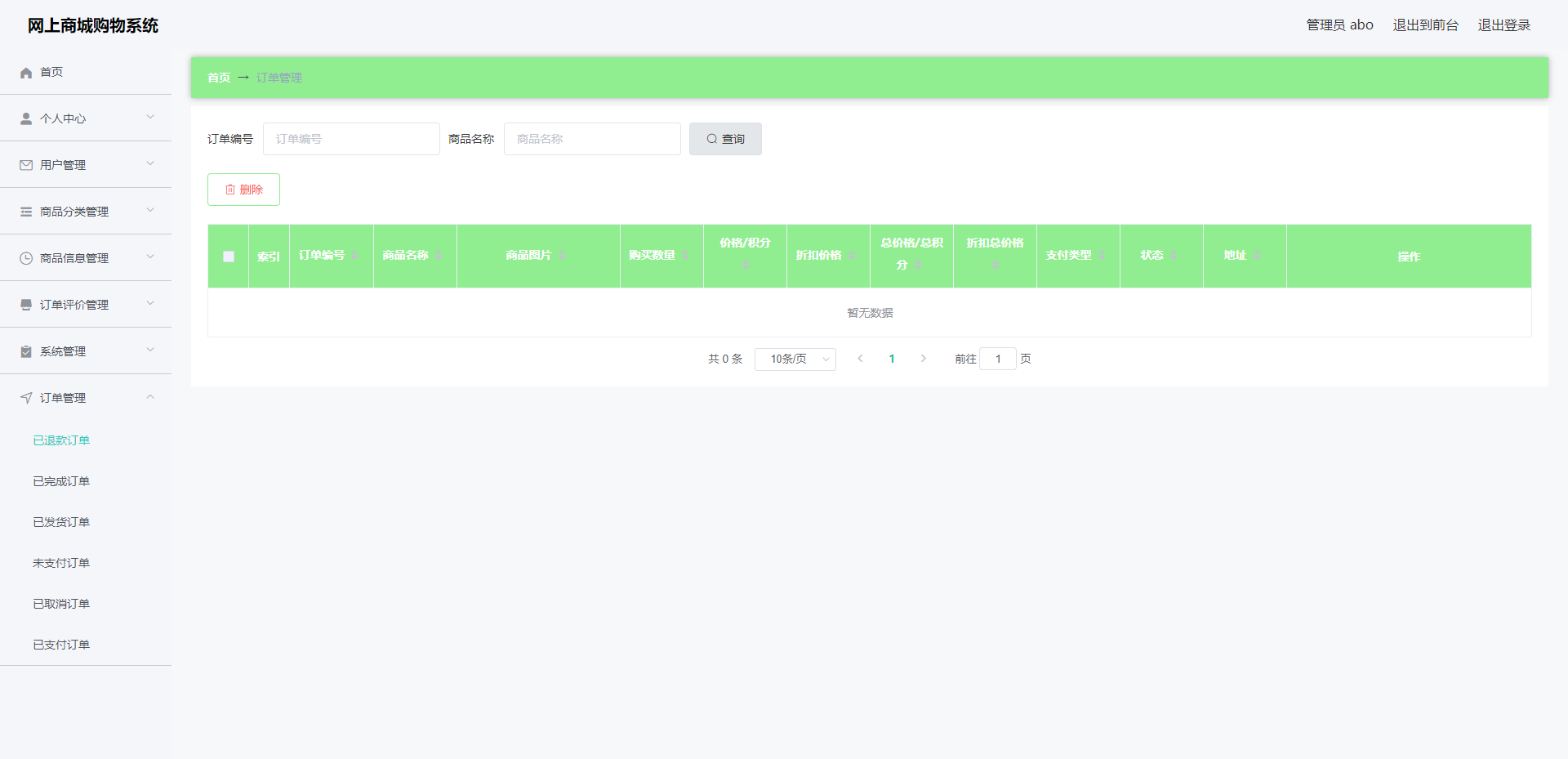Click 暂无数据 empty table text

pos(870,313)
